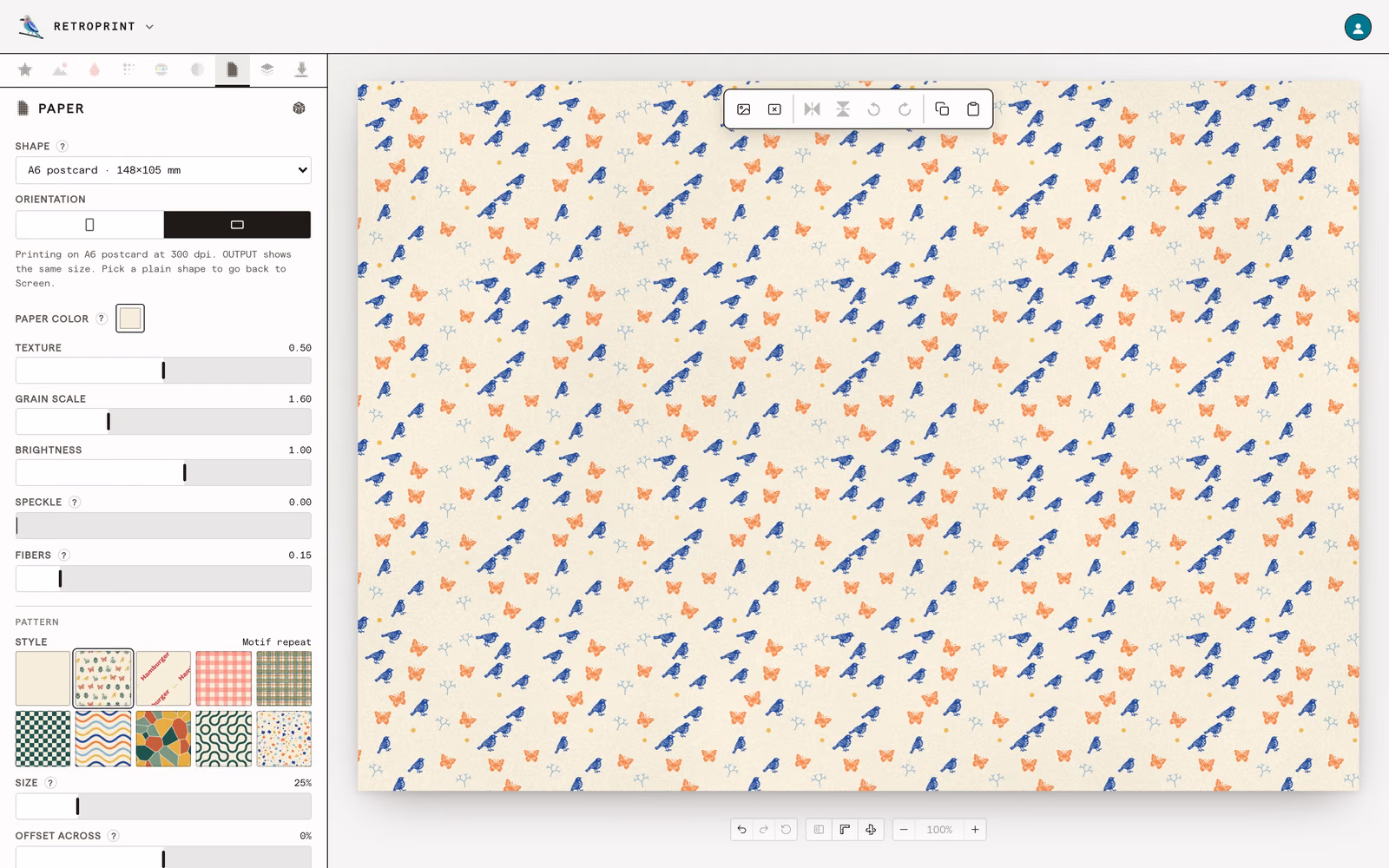This screenshot has width=1389, height=868.
Task: Select the plain cream pattern style
Action: tap(43, 679)
